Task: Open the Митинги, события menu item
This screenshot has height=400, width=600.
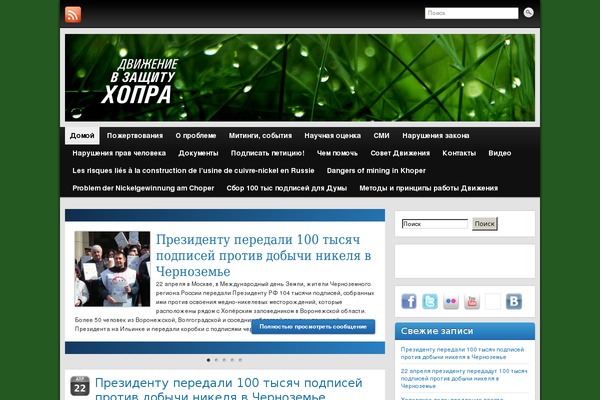Action: [260, 136]
